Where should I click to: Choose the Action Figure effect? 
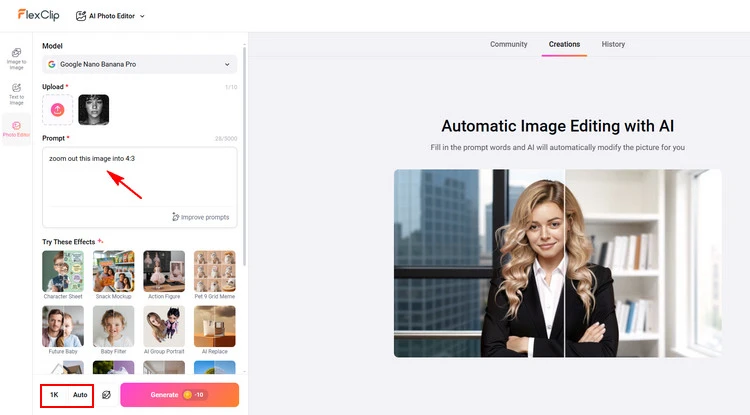click(x=164, y=271)
